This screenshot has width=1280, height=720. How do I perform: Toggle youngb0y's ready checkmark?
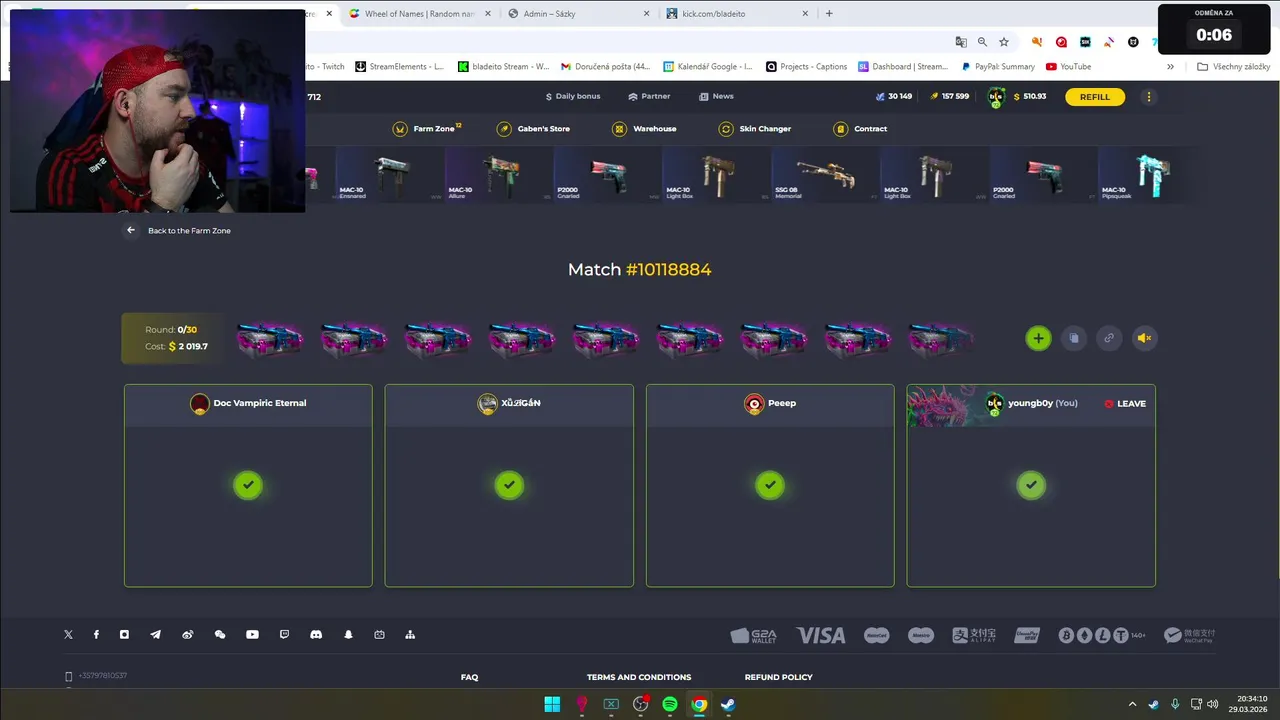(x=1031, y=485)
